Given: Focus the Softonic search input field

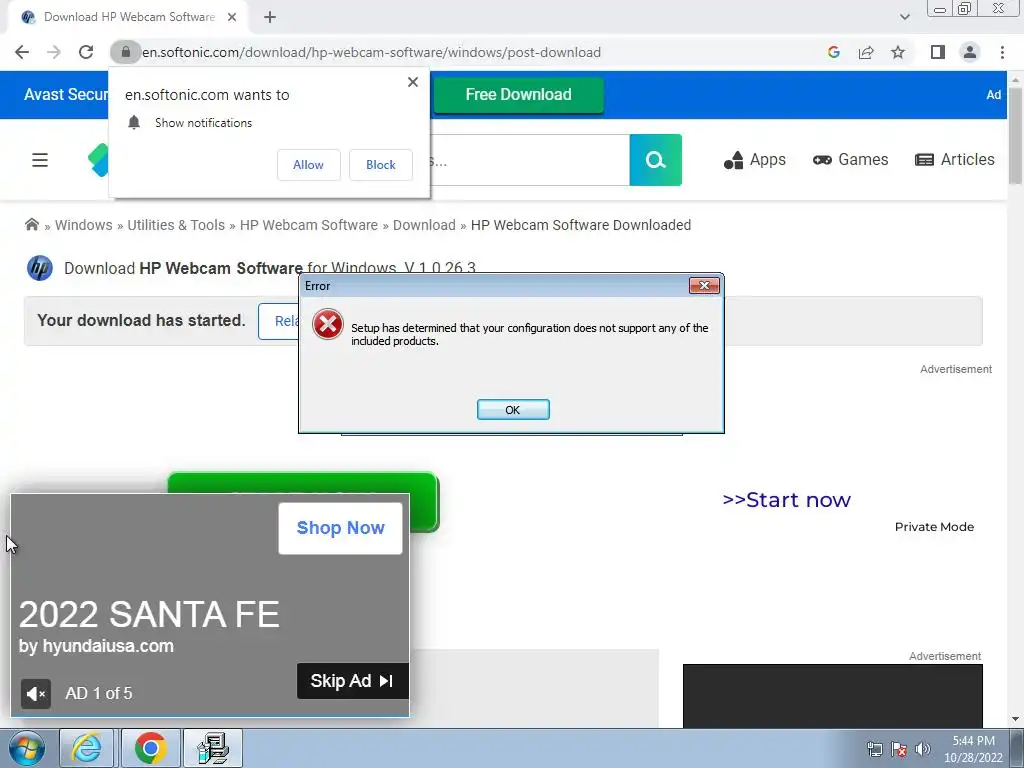Looking at the screenshot, I should click(x=530, y=160).
